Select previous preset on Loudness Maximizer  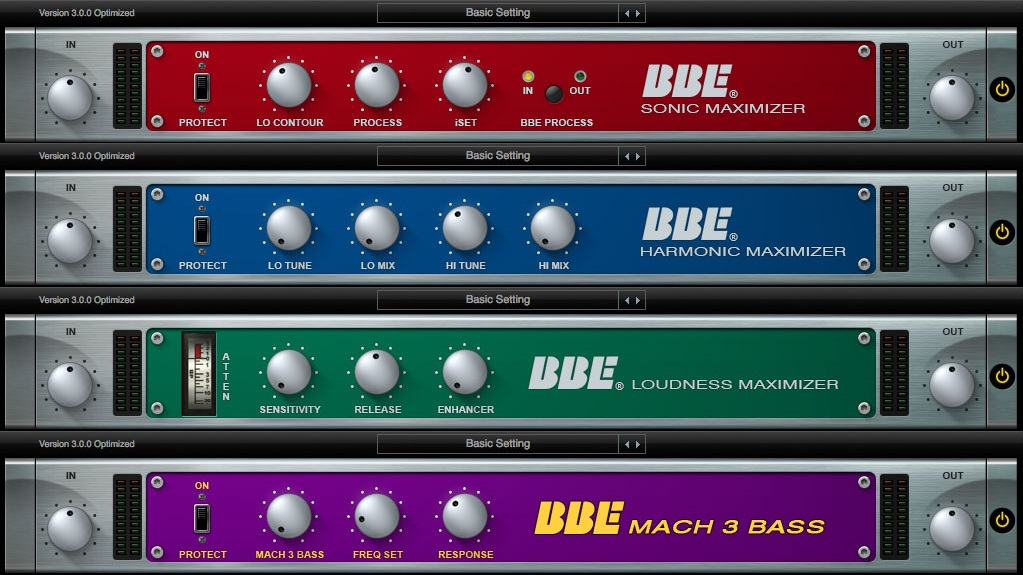pos(627,300)
